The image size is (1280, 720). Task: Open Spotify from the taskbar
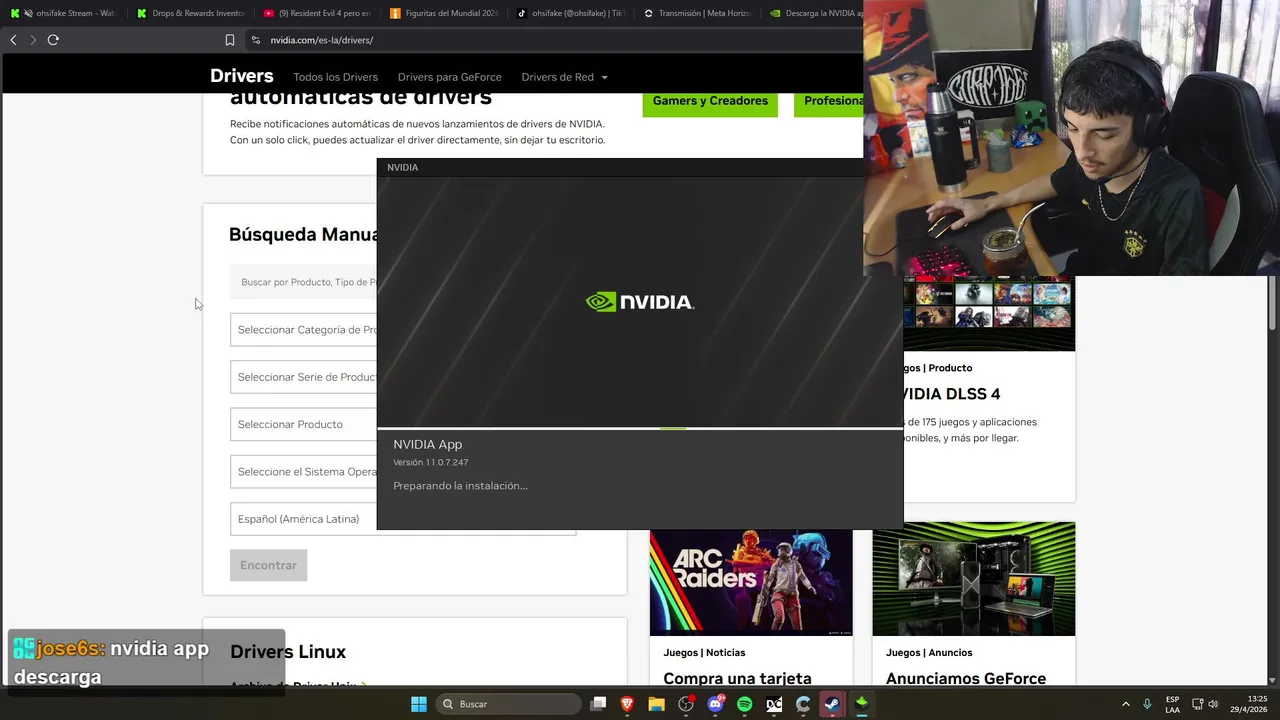744,704
